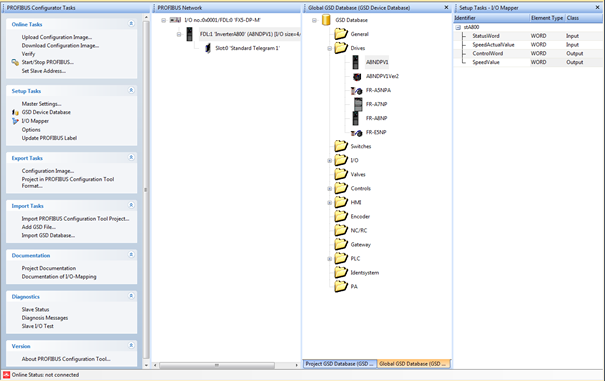Expand the PLC folder node
The image size is (605, 381).
(330, 259)
